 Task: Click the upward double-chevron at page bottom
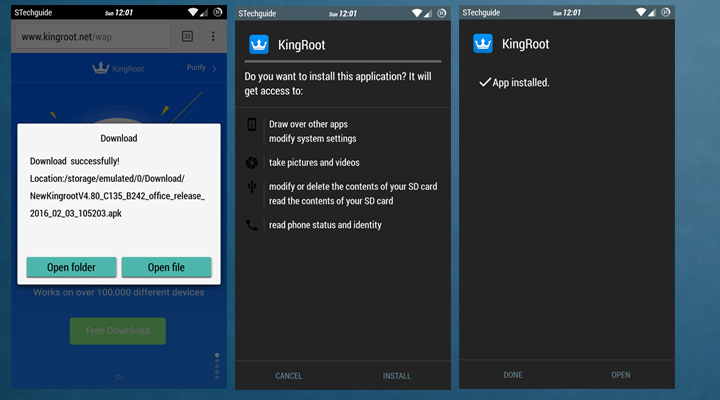119,377
